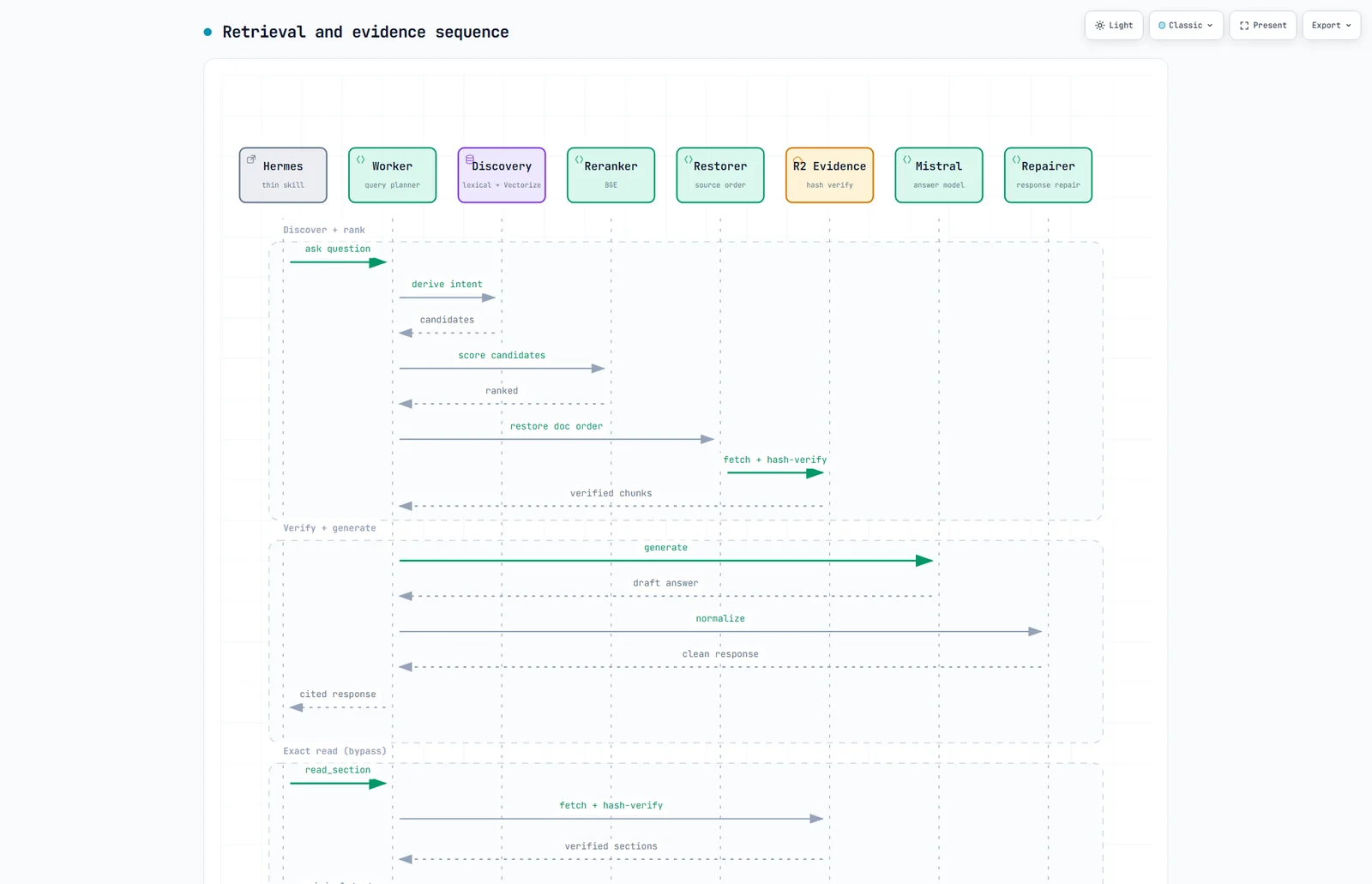The width and height of the screenshot is (1372, 884).
Task: Click the sun icon in Light button
Action: pos(1100,26)
